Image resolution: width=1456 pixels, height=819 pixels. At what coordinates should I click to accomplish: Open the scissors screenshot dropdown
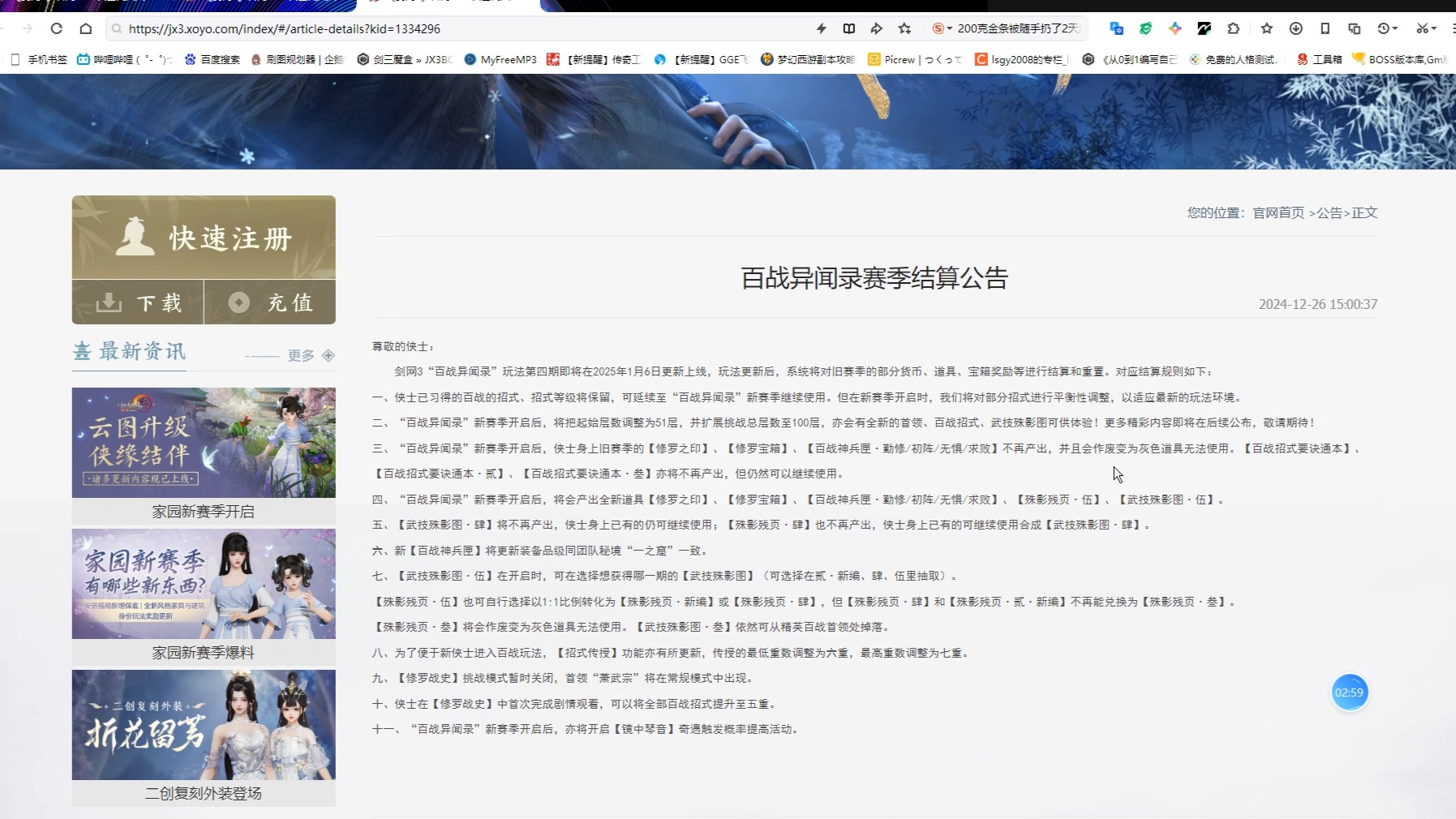(x=1426, y=28)
